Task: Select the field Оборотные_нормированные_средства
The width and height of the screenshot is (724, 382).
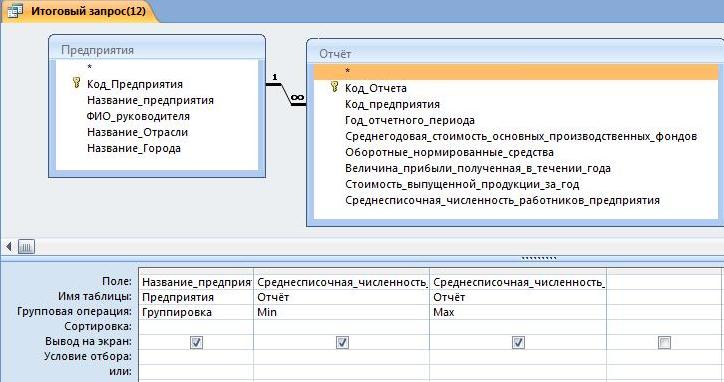Action: tap(449, 152)
